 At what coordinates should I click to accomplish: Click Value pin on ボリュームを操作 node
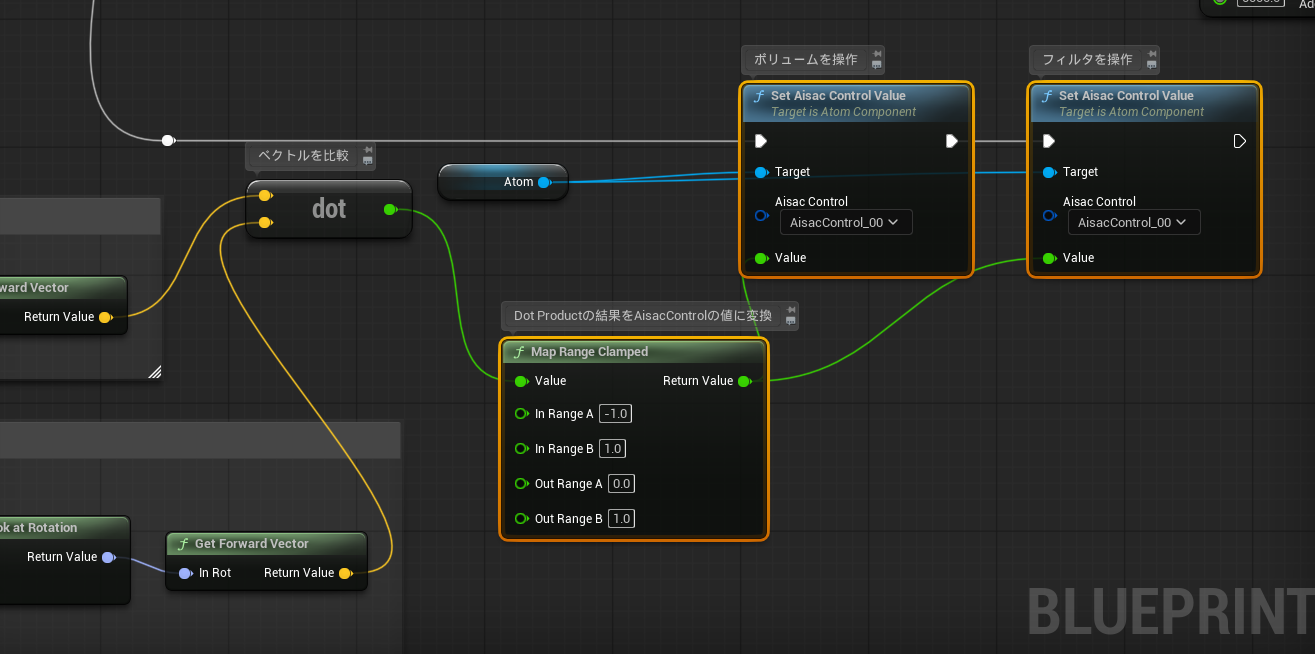coord(761,258)
